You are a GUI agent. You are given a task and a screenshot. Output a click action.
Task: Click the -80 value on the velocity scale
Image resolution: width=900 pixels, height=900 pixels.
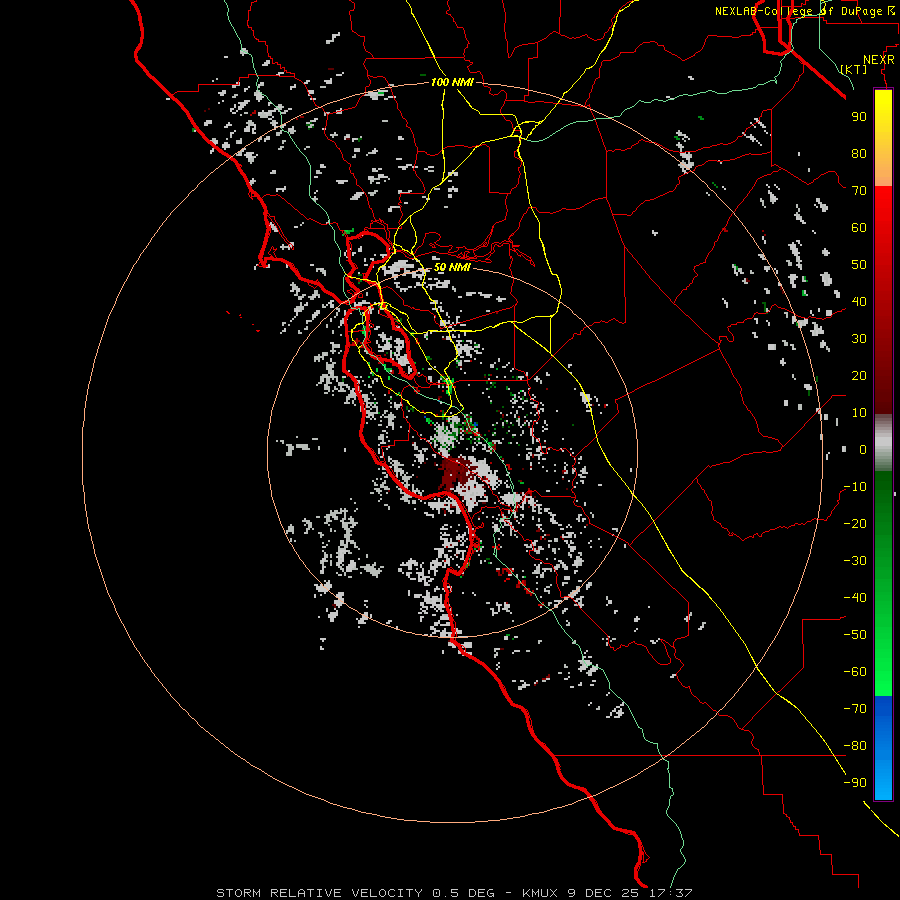[x=855, y=746]
